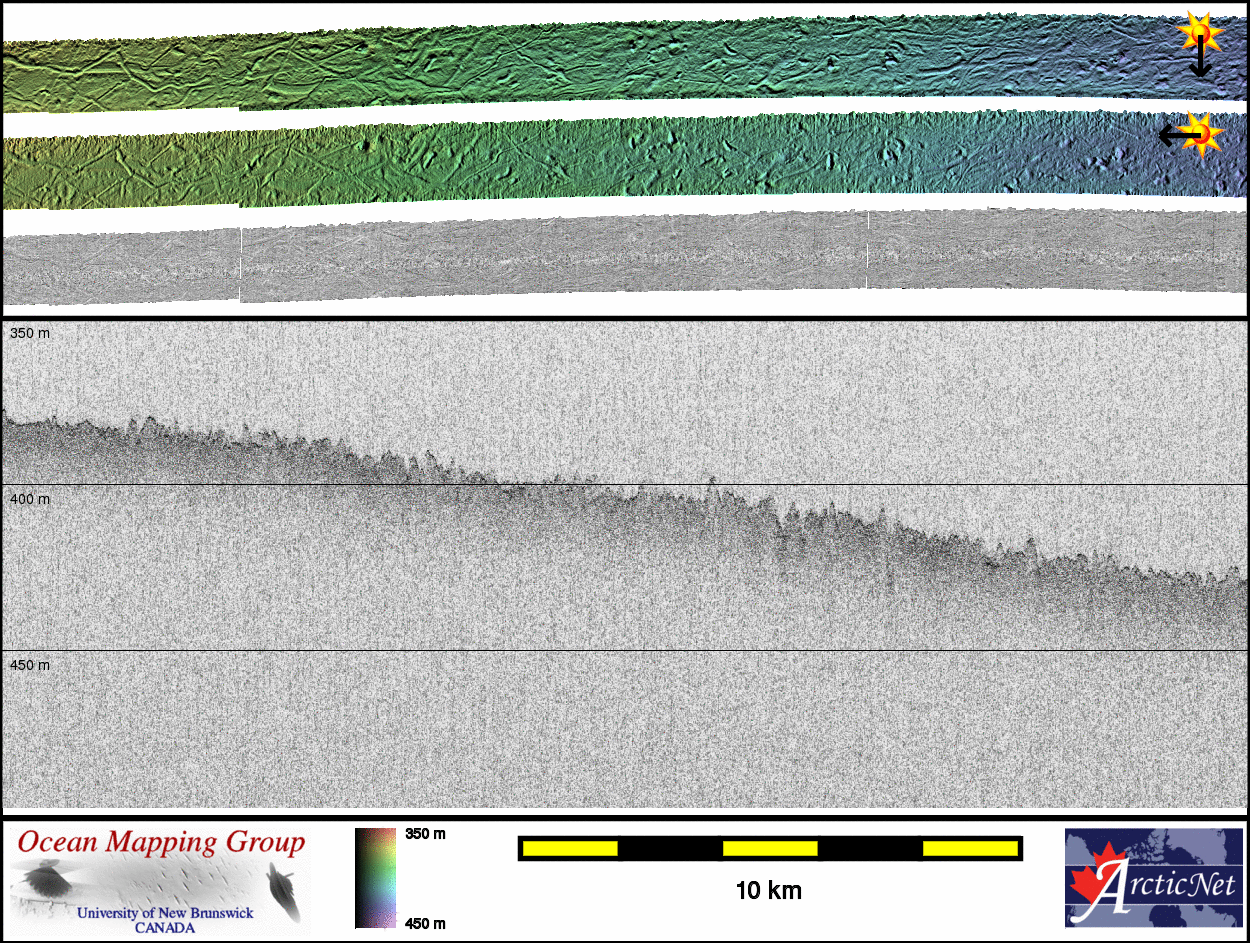Click the sun icon with the left-pointing arrow
Screen dimensions: 1250x943
[1203, 132]
